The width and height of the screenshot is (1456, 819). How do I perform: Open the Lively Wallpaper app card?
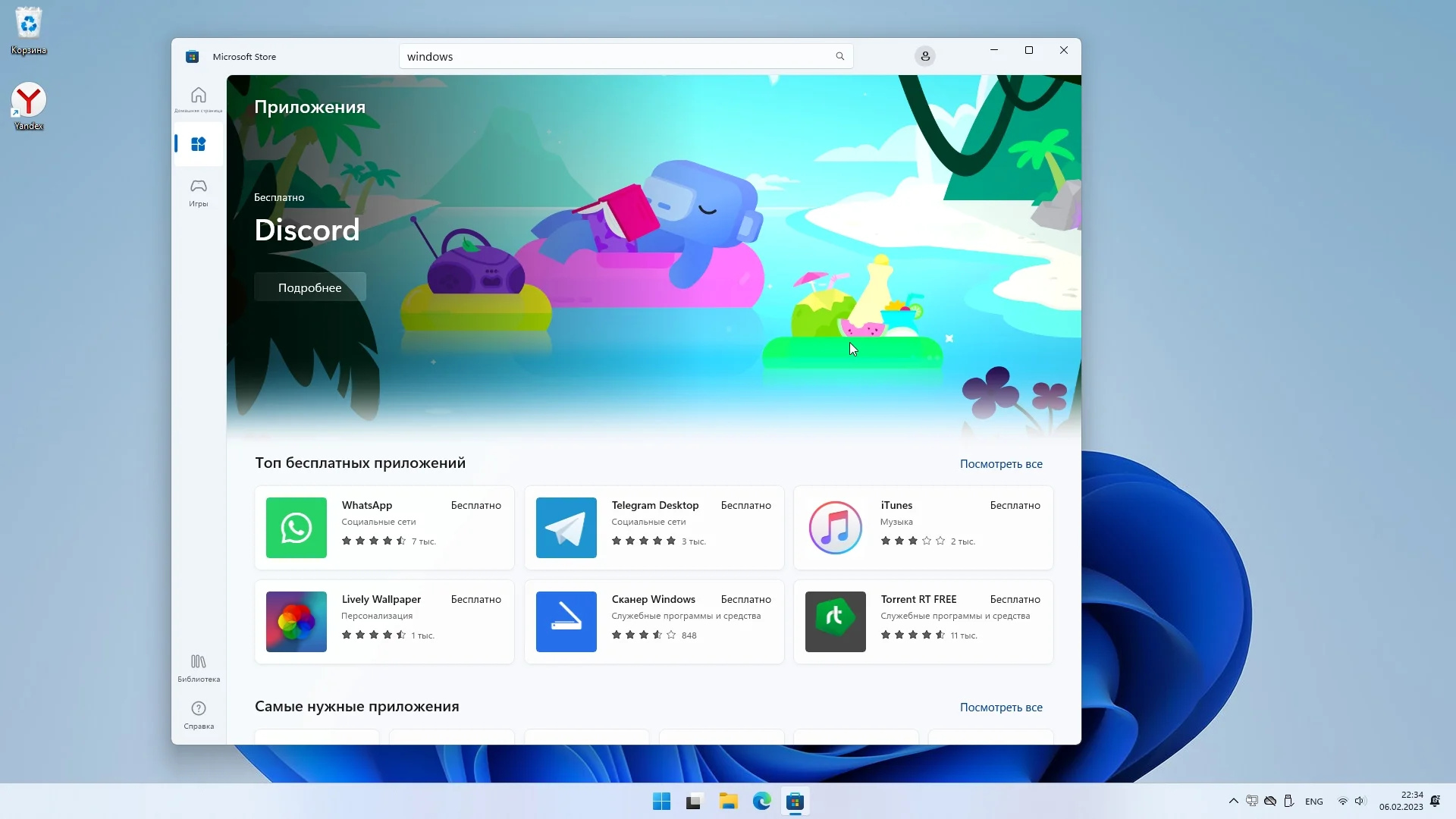384,622
